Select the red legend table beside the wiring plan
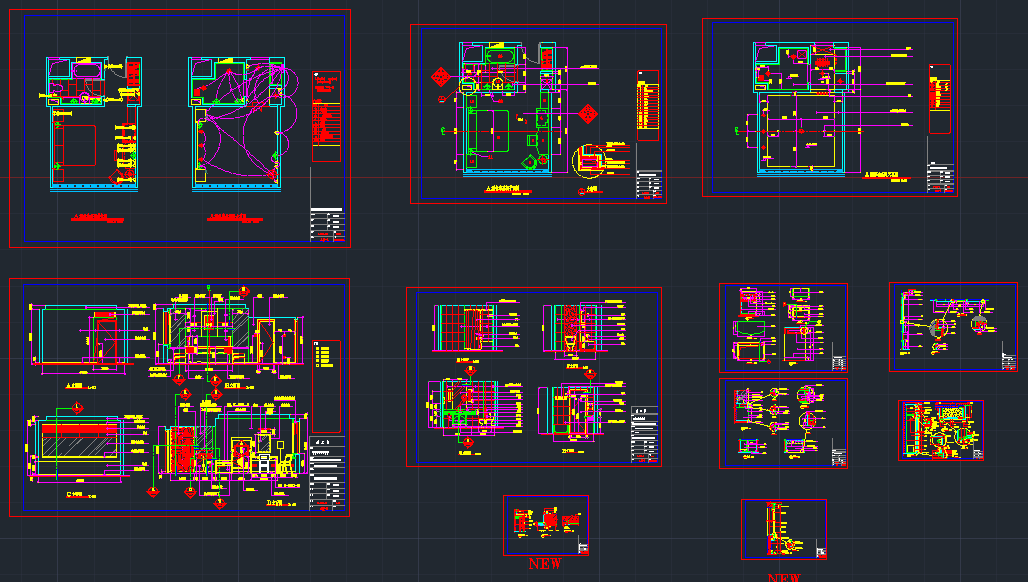 tap(326, 116)
